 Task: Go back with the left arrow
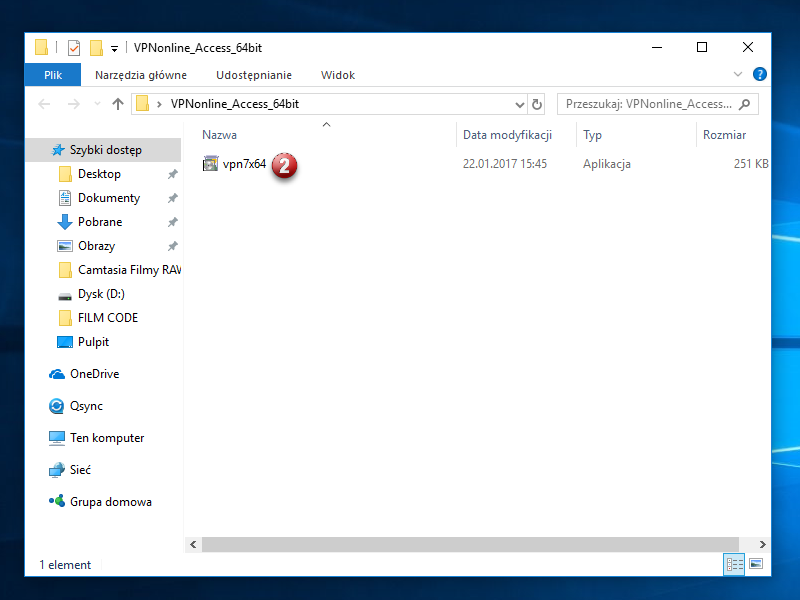(44, 104)
